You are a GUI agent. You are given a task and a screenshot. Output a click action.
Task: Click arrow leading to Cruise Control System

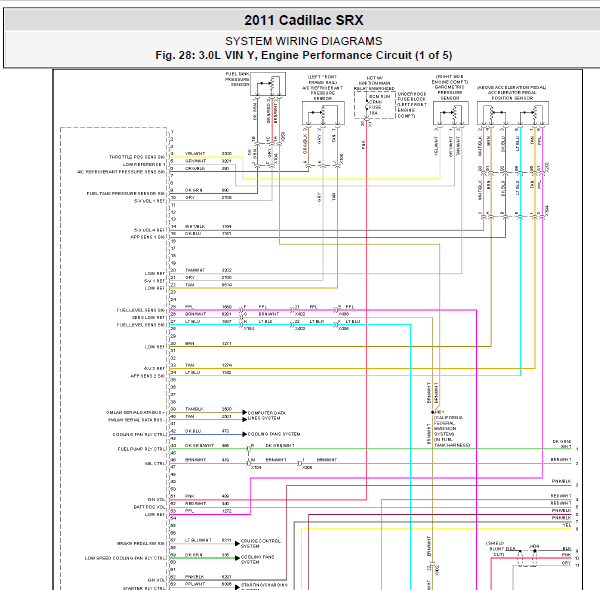238,543
